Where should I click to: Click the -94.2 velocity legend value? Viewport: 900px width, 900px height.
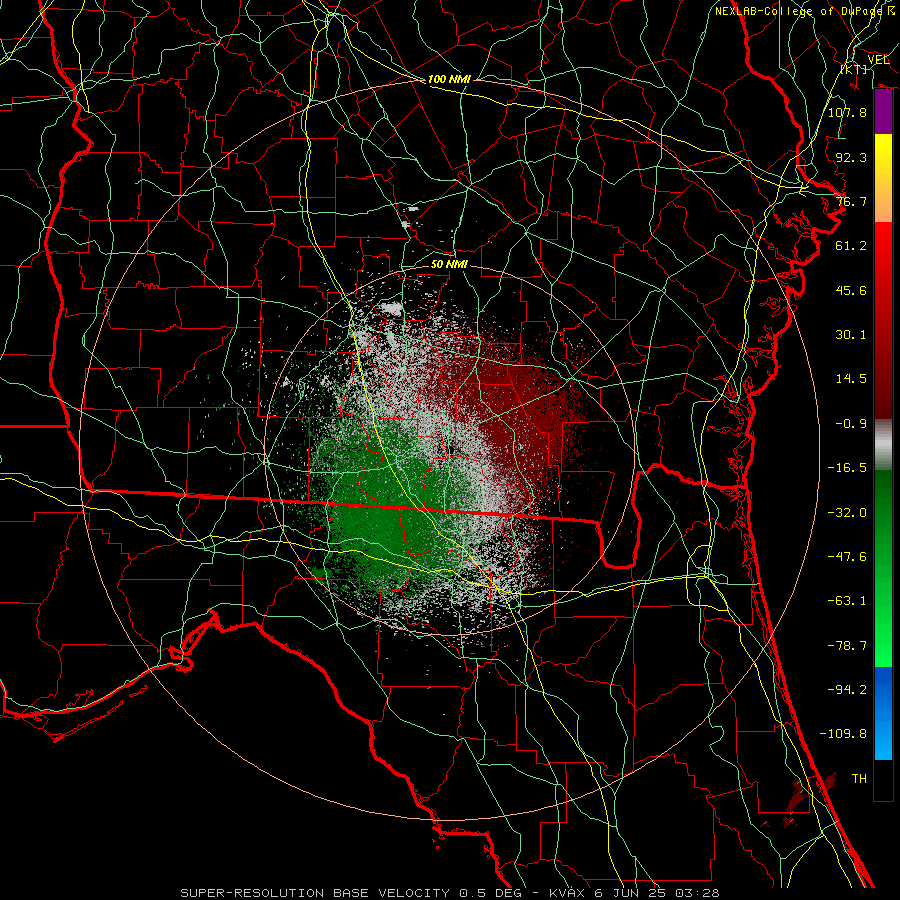tap(847, 689)
